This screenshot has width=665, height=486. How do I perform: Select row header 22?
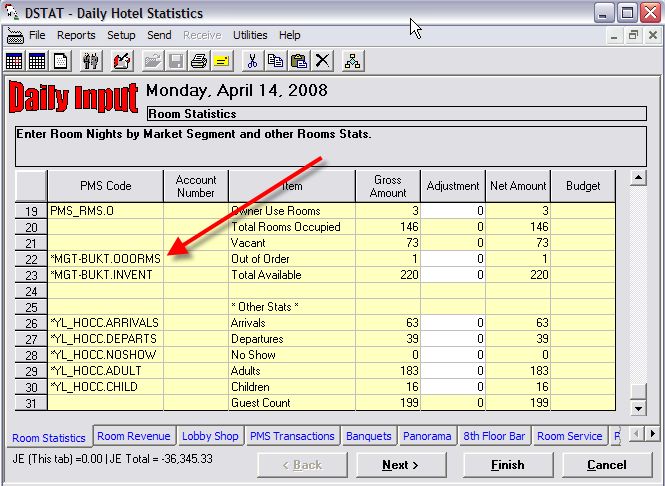pyautogui.click(x=31, y=259)
